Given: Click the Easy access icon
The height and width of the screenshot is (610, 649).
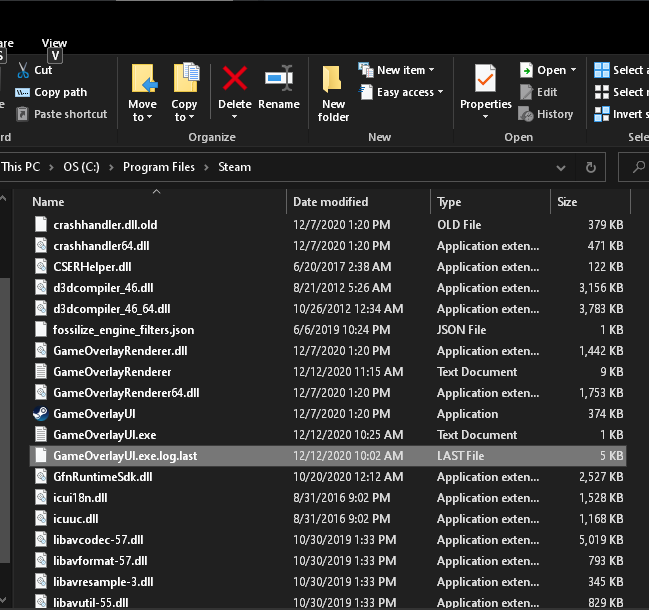Looking at the screenshot, I should (x=366, y=92).
